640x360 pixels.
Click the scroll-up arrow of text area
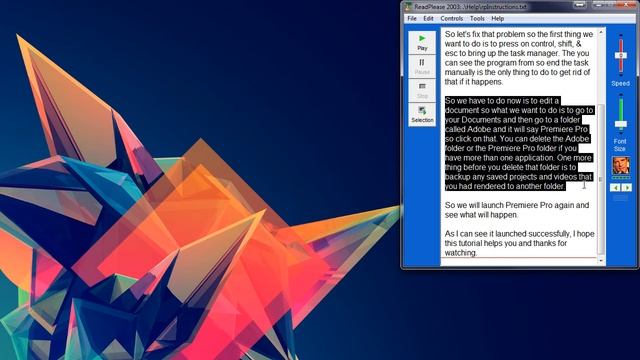tap(601, 32)
